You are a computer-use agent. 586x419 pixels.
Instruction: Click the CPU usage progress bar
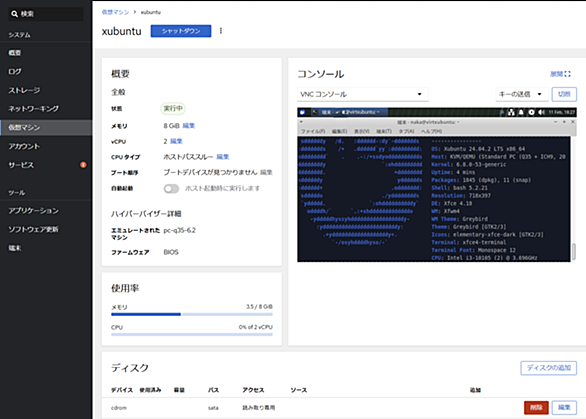[192, 335]
